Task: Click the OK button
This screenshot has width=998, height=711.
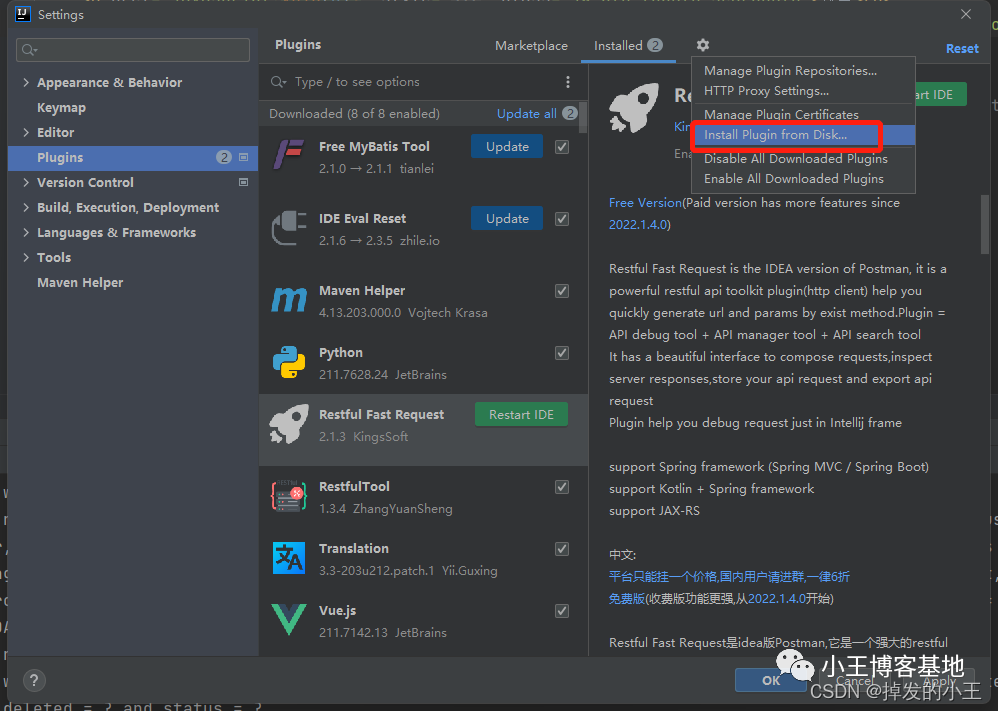Action: pyautogui.click(x=771, y=680)
